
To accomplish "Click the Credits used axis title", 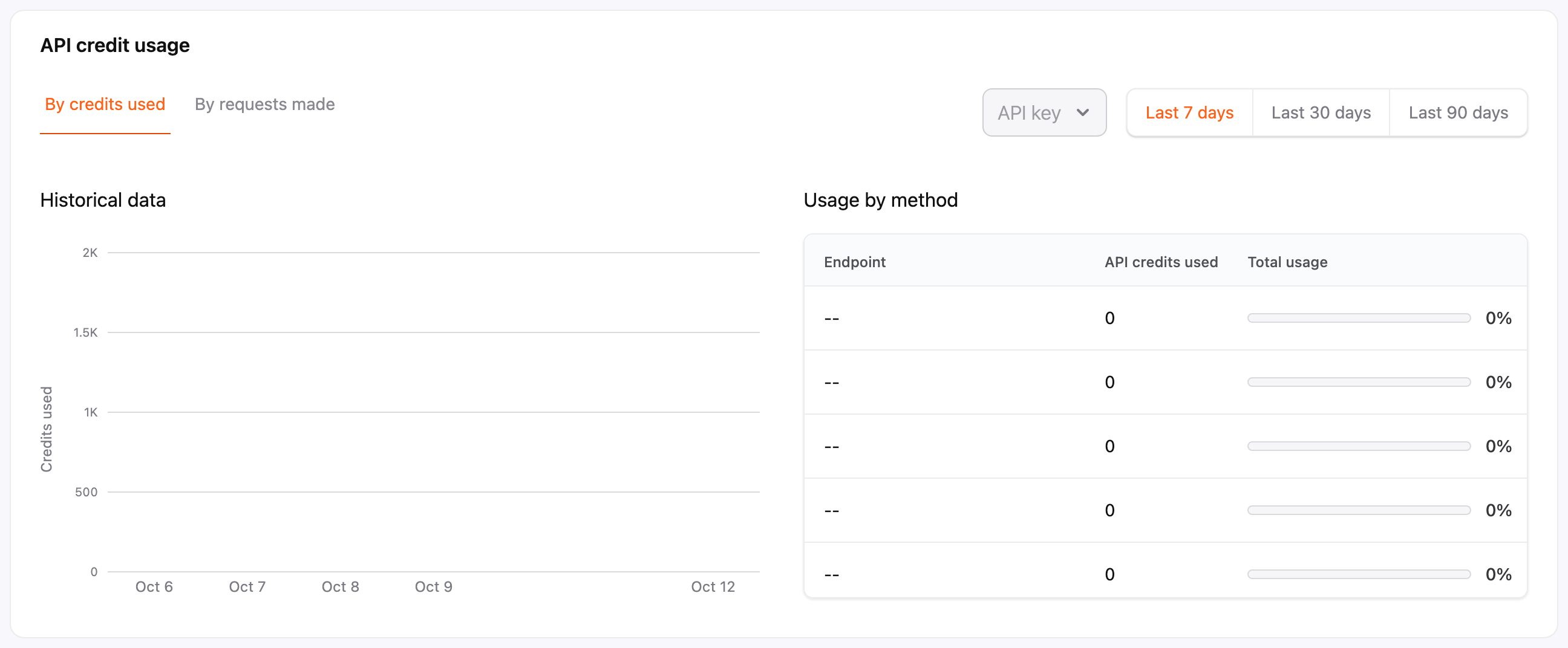I will (46, 429).
